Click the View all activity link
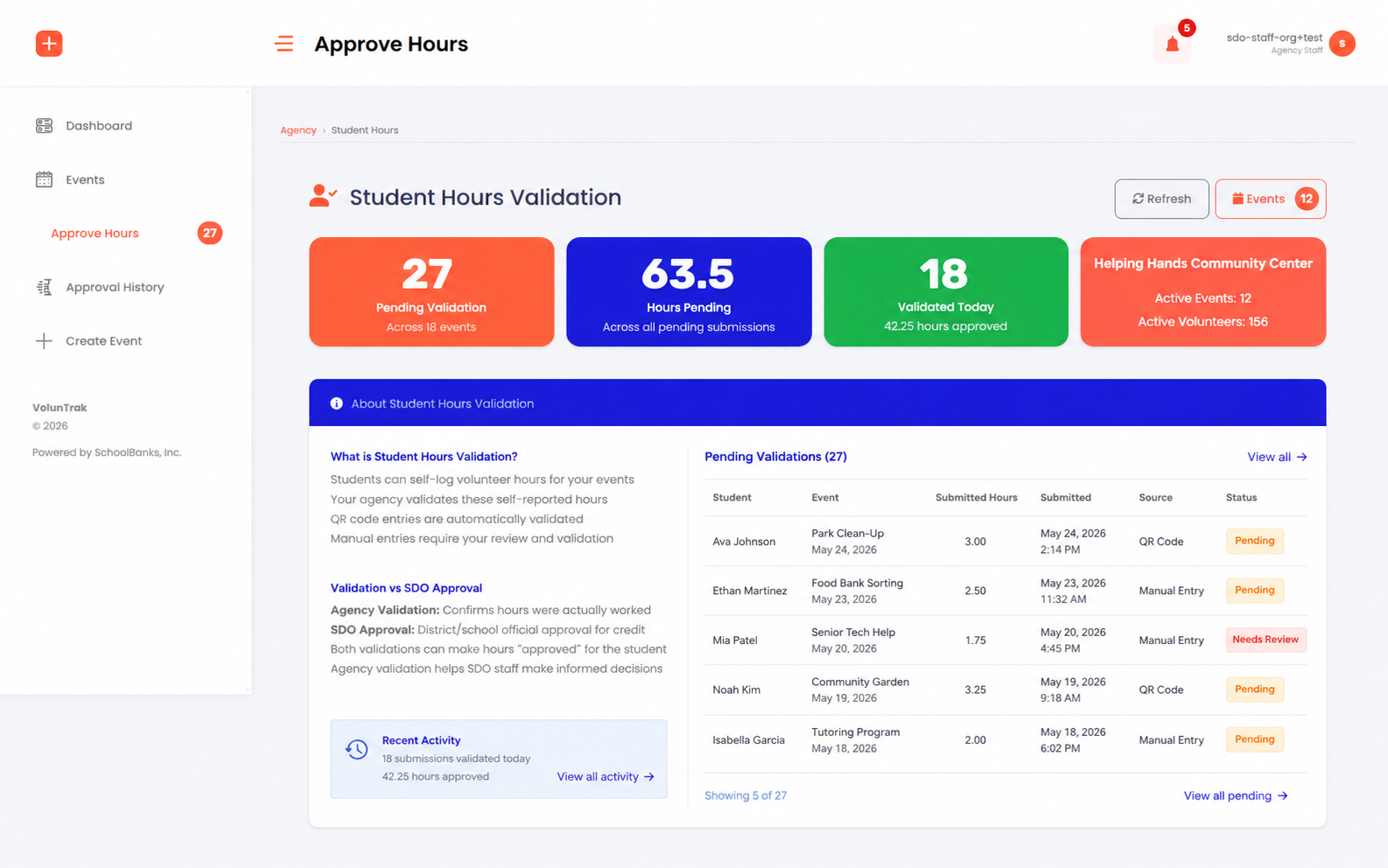Viewport: 1388px width, 868px height. pos(606,776)
